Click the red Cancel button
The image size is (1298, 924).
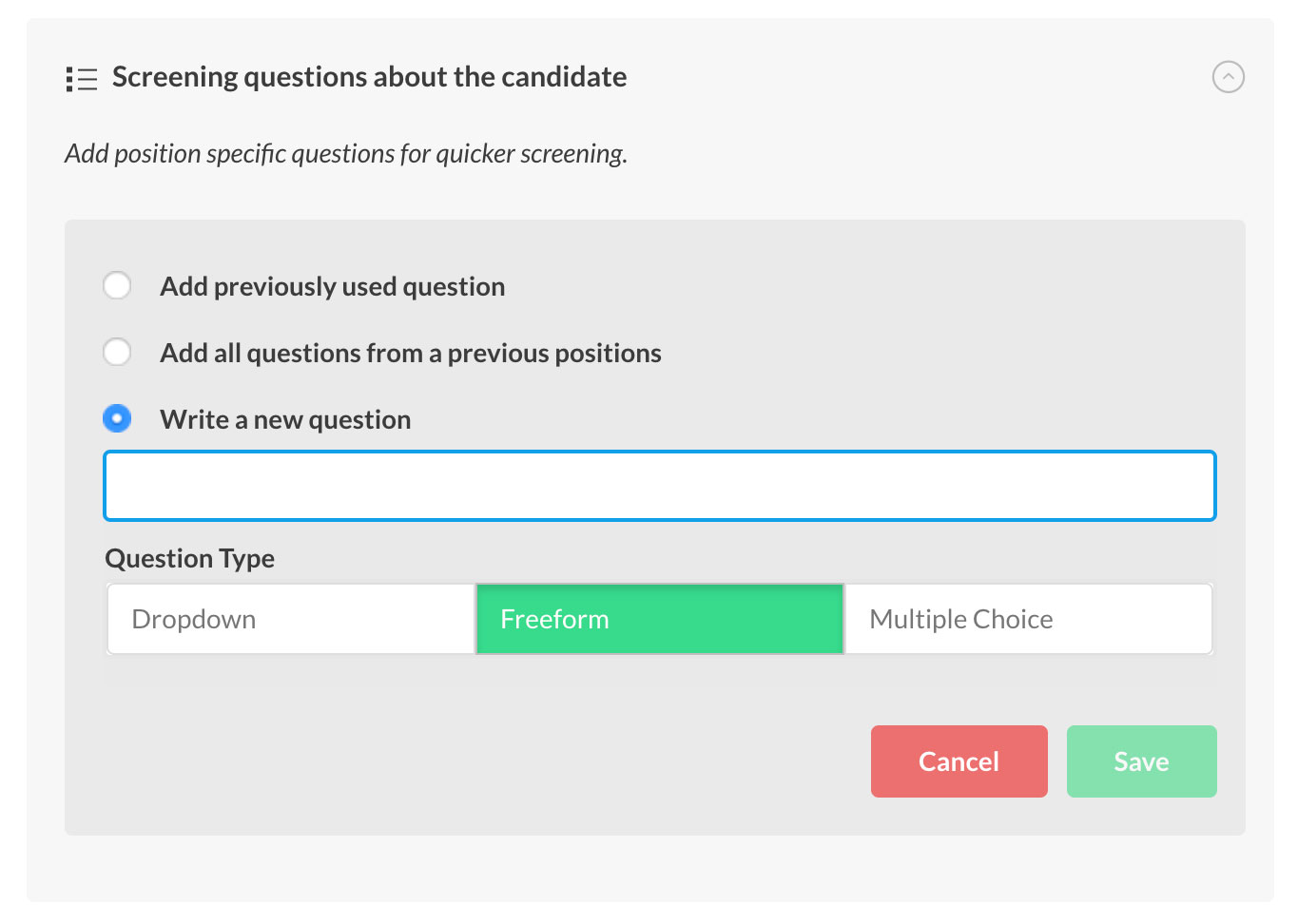pyautogui.click(x=959, y=761)
